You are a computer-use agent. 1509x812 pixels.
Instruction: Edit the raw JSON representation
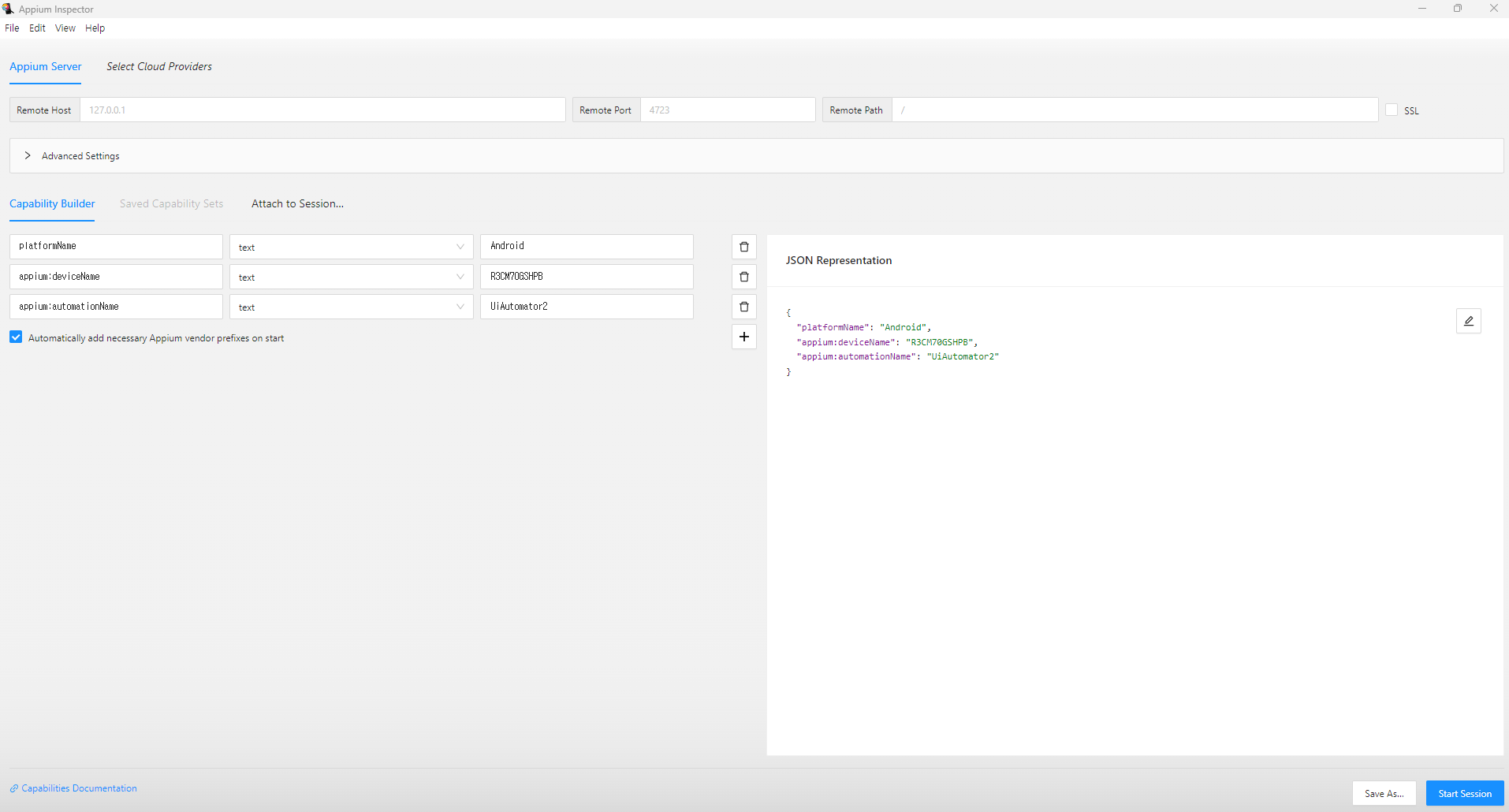(1468, 321)
